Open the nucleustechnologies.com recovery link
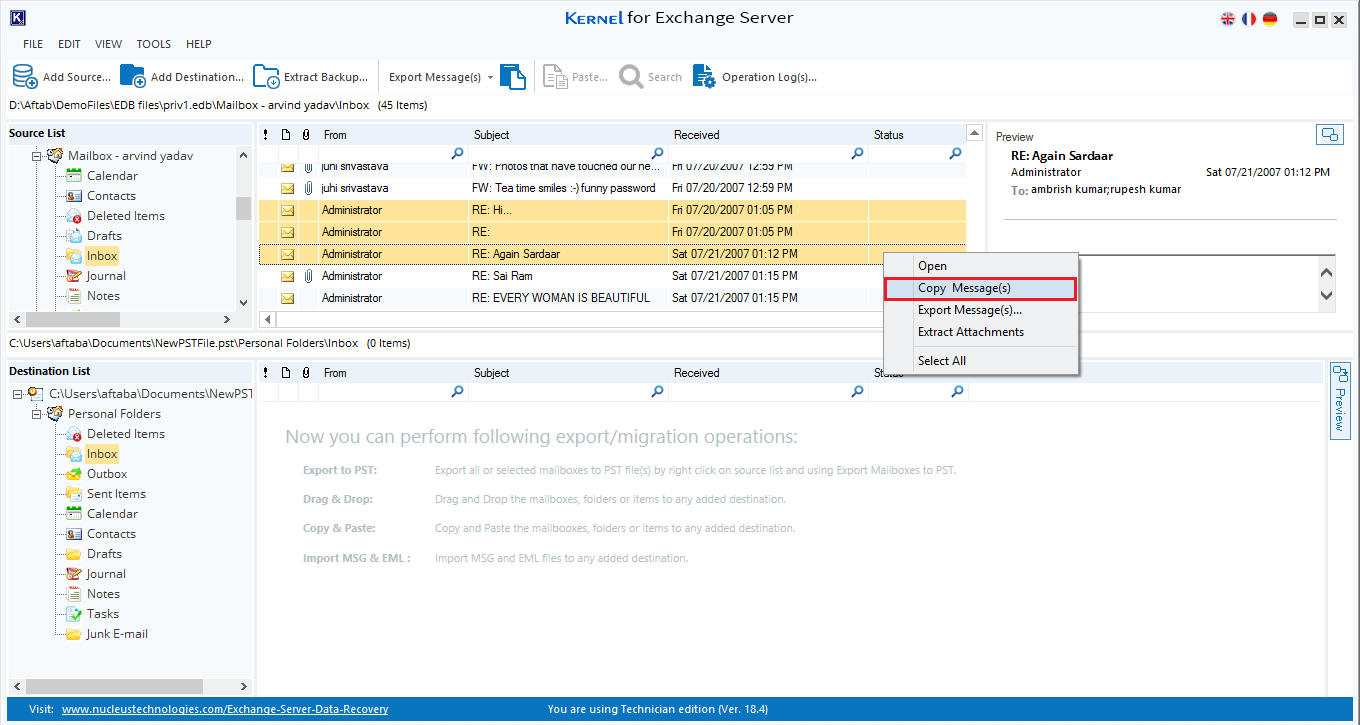Screen dimensions: 1360x725 click(x=225, y=710)
